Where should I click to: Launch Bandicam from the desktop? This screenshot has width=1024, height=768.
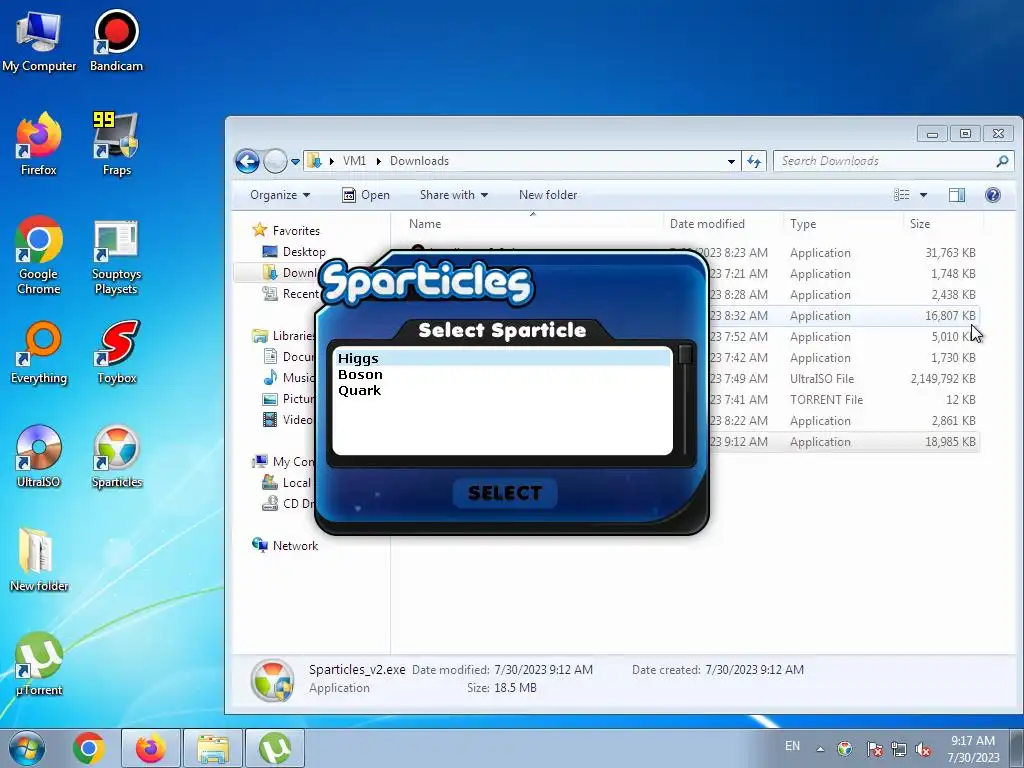[x=116, y=42]
